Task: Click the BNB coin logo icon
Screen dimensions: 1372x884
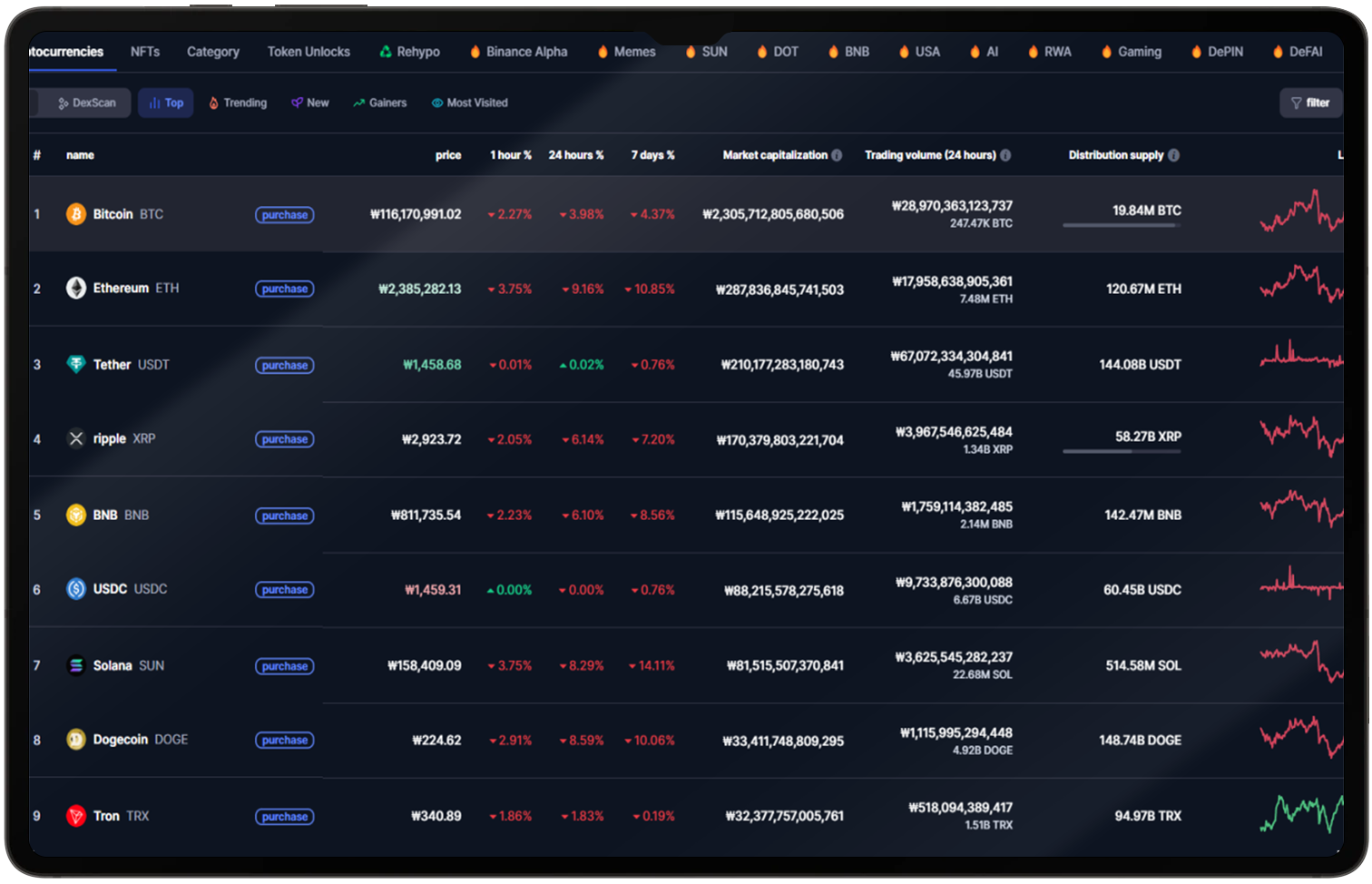Action: point(76,515)
